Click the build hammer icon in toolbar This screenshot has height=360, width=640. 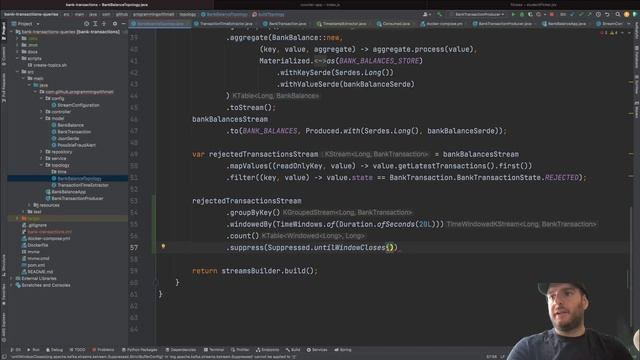(x=440, y=14)
